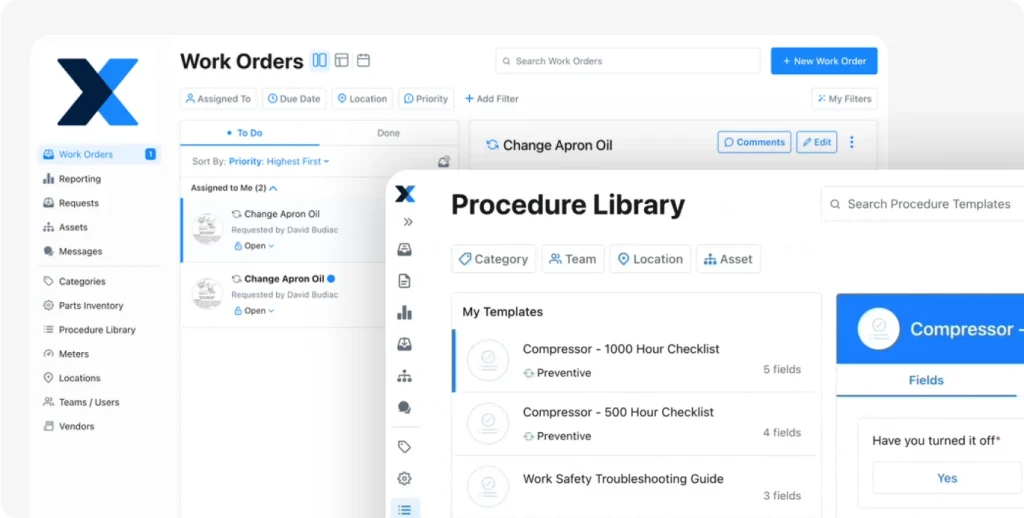This screenshot has width=1024, height=518.
Task: Open the Assigned To filter
Action: pos(218,99)
